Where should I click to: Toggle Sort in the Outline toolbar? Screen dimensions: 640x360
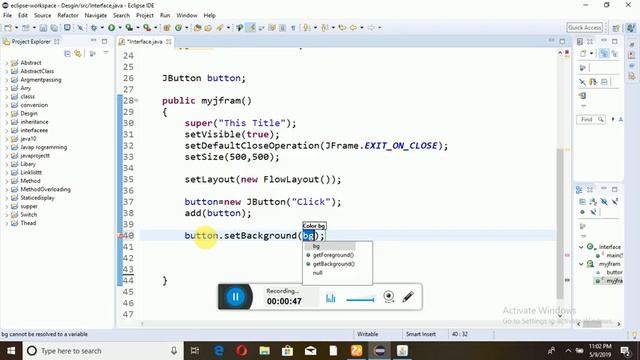click(593, 202)
